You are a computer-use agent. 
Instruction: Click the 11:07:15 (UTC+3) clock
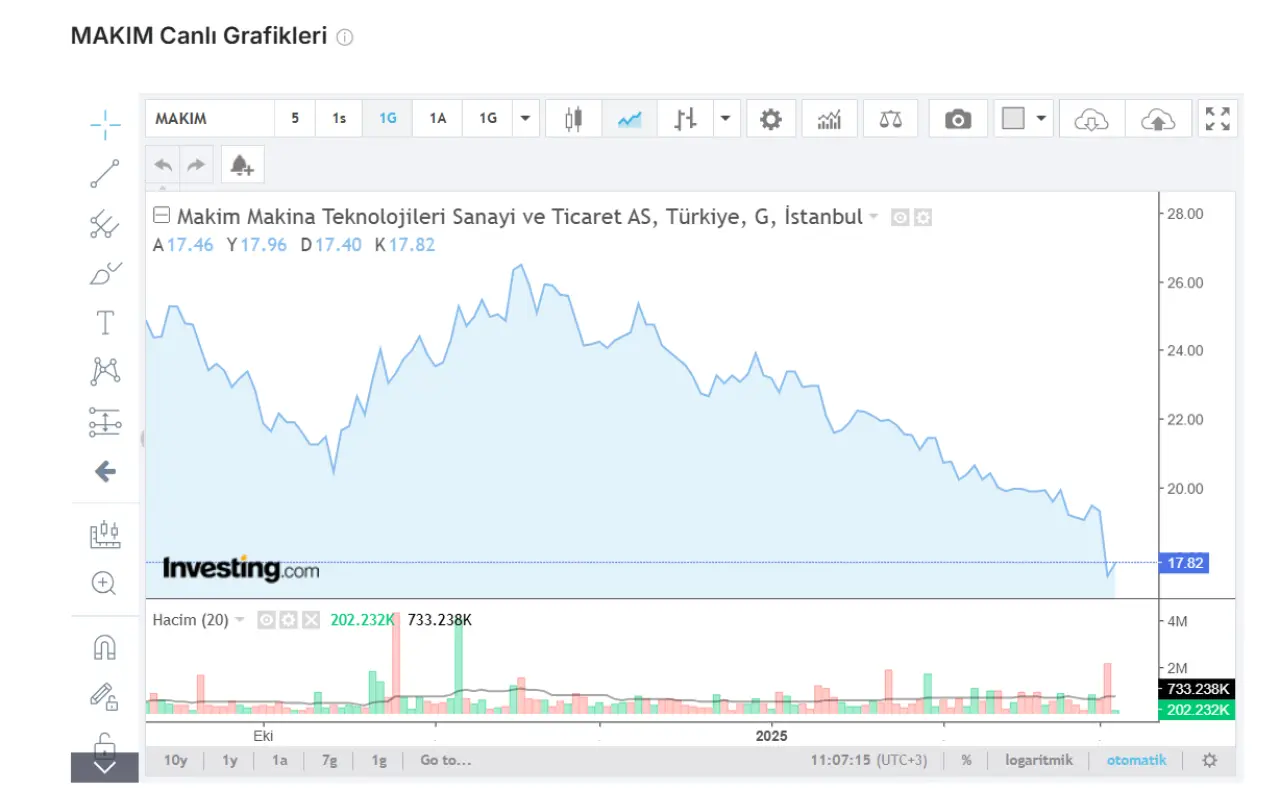click(x=868, y=760)
